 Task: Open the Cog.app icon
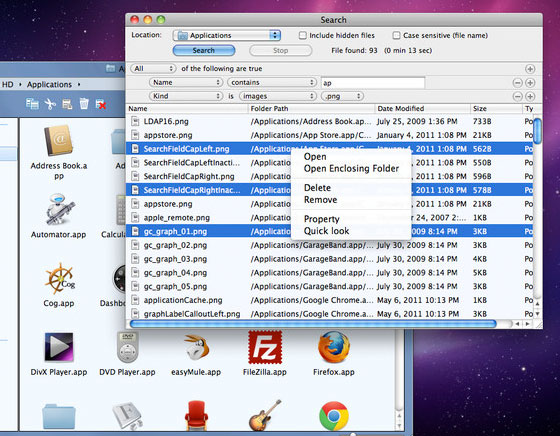coord(59,279)
